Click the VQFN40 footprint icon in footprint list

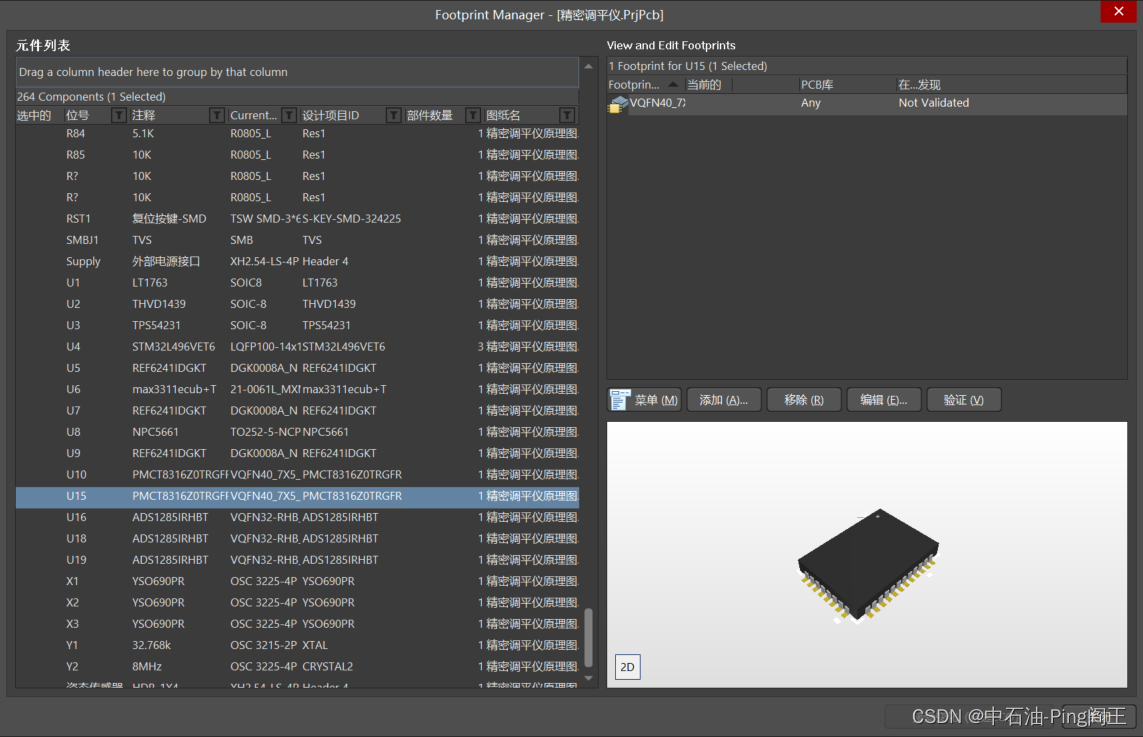tap(618, 103)
